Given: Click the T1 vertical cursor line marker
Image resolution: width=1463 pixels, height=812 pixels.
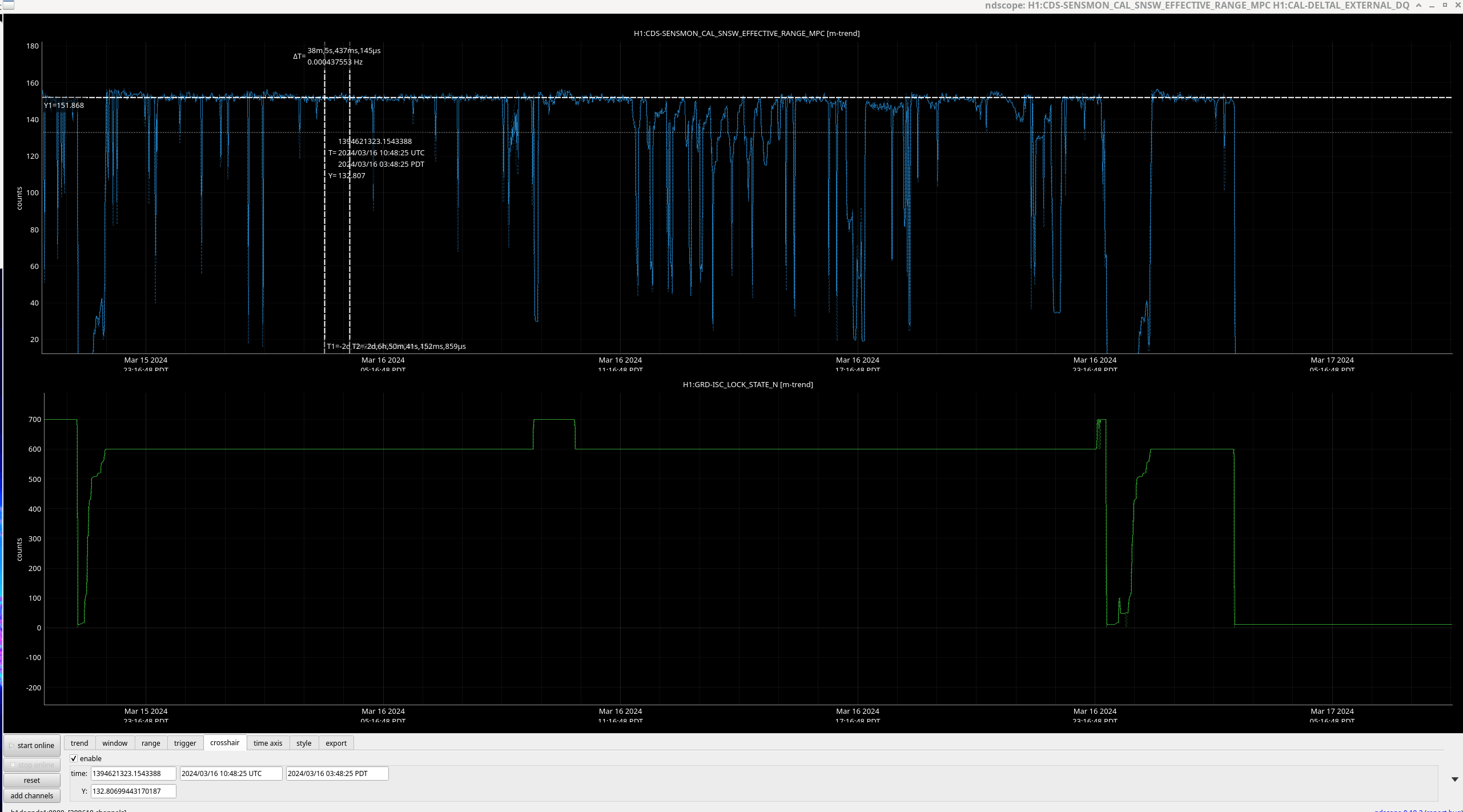Looking at the screenshot, I should point(324,228).
